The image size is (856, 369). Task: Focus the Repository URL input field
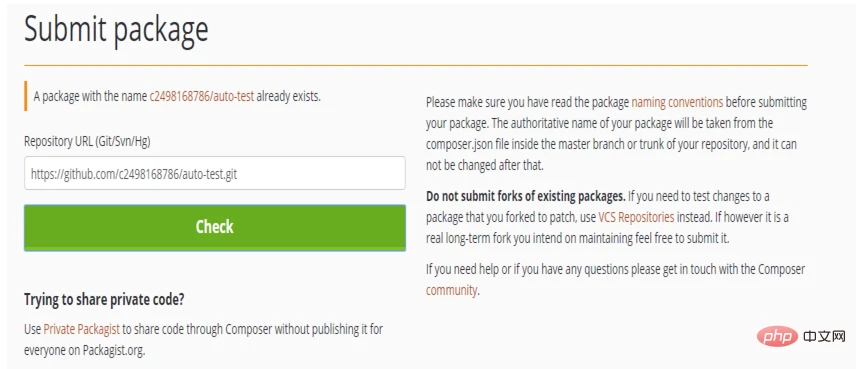point(215,174)
